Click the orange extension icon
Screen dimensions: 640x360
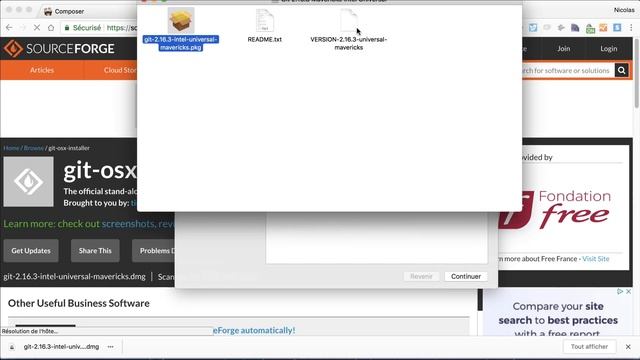[x=603, y=28]
